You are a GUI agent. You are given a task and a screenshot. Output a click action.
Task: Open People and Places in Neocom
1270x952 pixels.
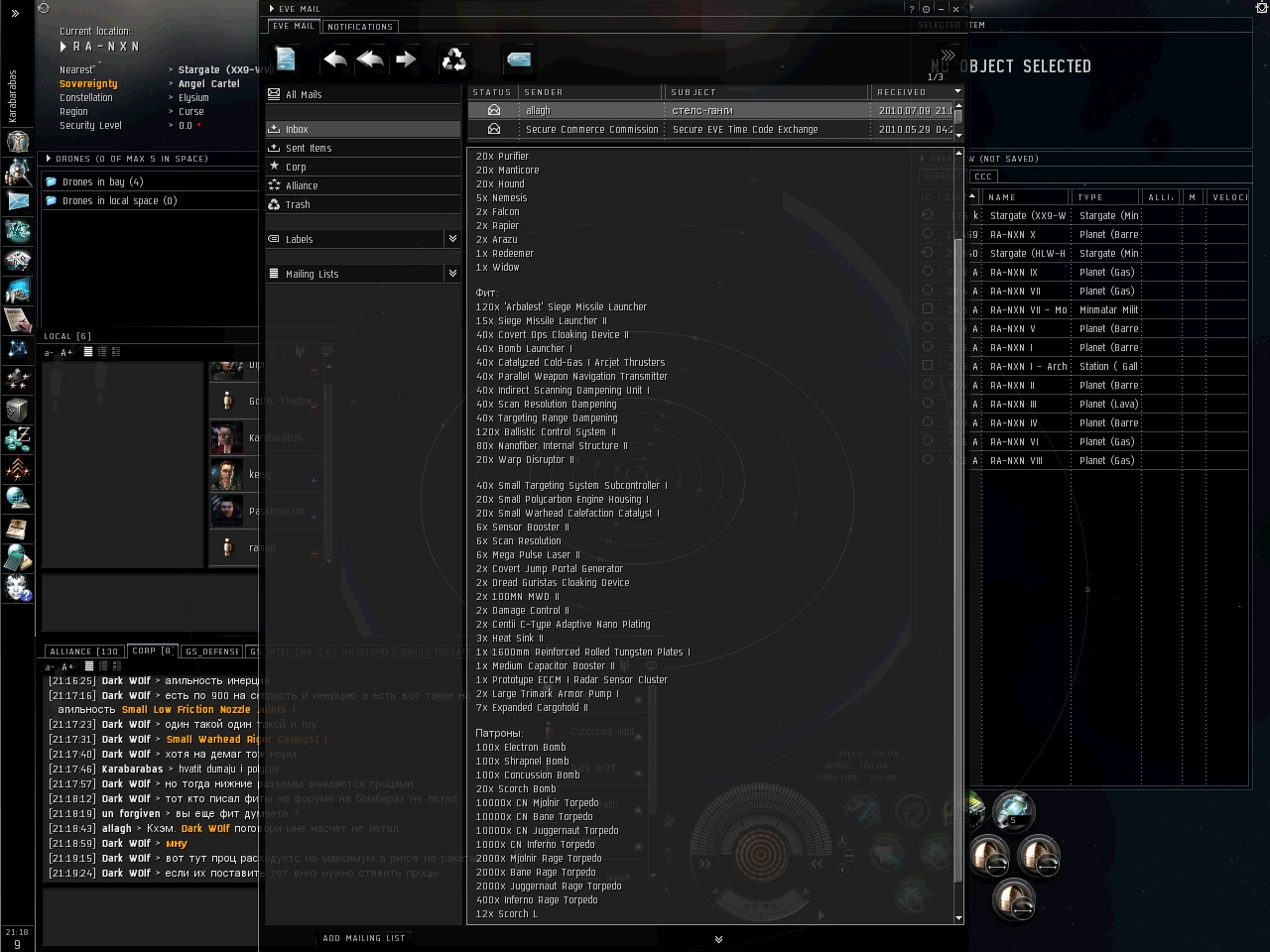(18, 172)
